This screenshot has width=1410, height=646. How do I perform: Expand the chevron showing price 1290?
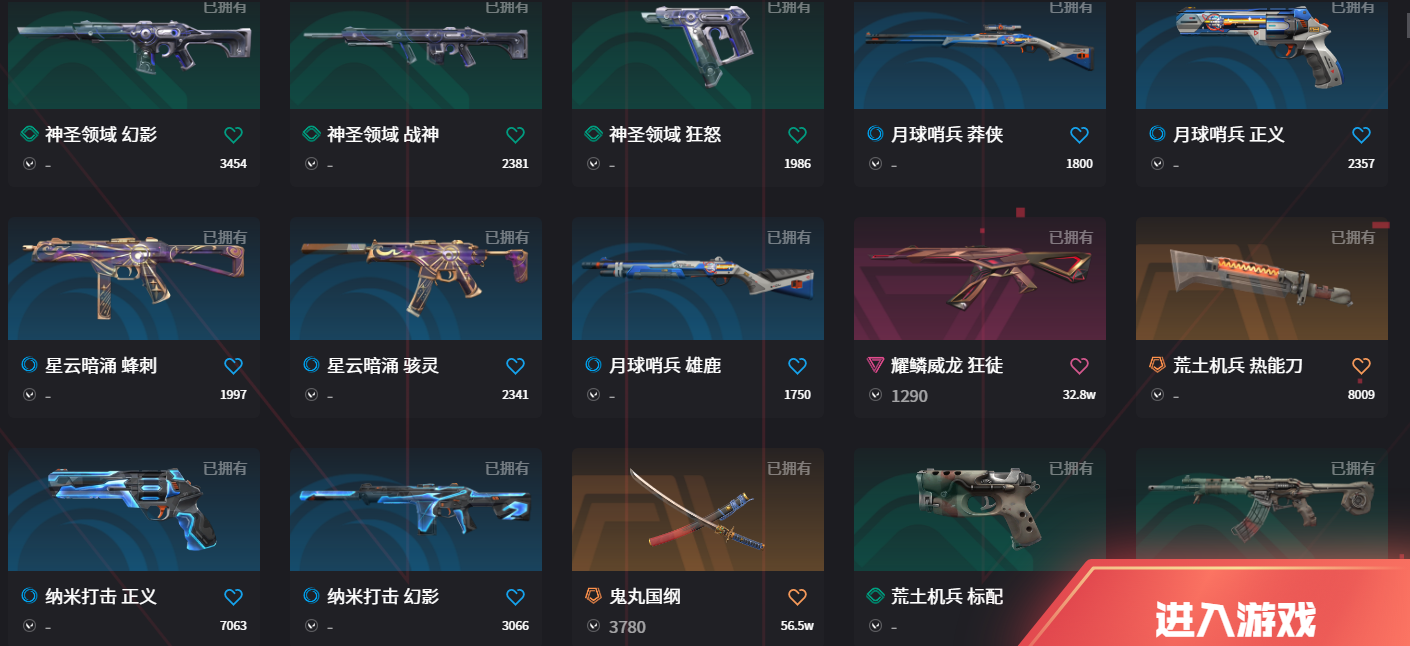(875, 395)
